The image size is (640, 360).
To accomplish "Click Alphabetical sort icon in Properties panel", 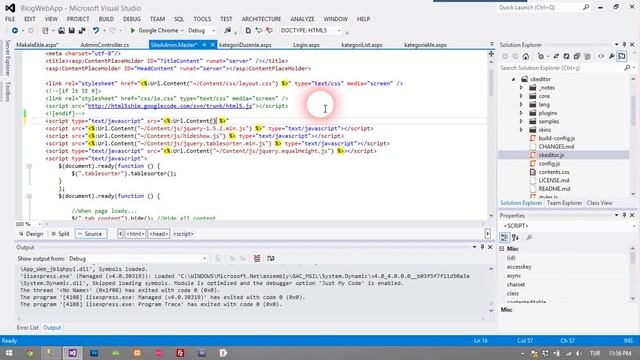I will click(x=516, y=238).
